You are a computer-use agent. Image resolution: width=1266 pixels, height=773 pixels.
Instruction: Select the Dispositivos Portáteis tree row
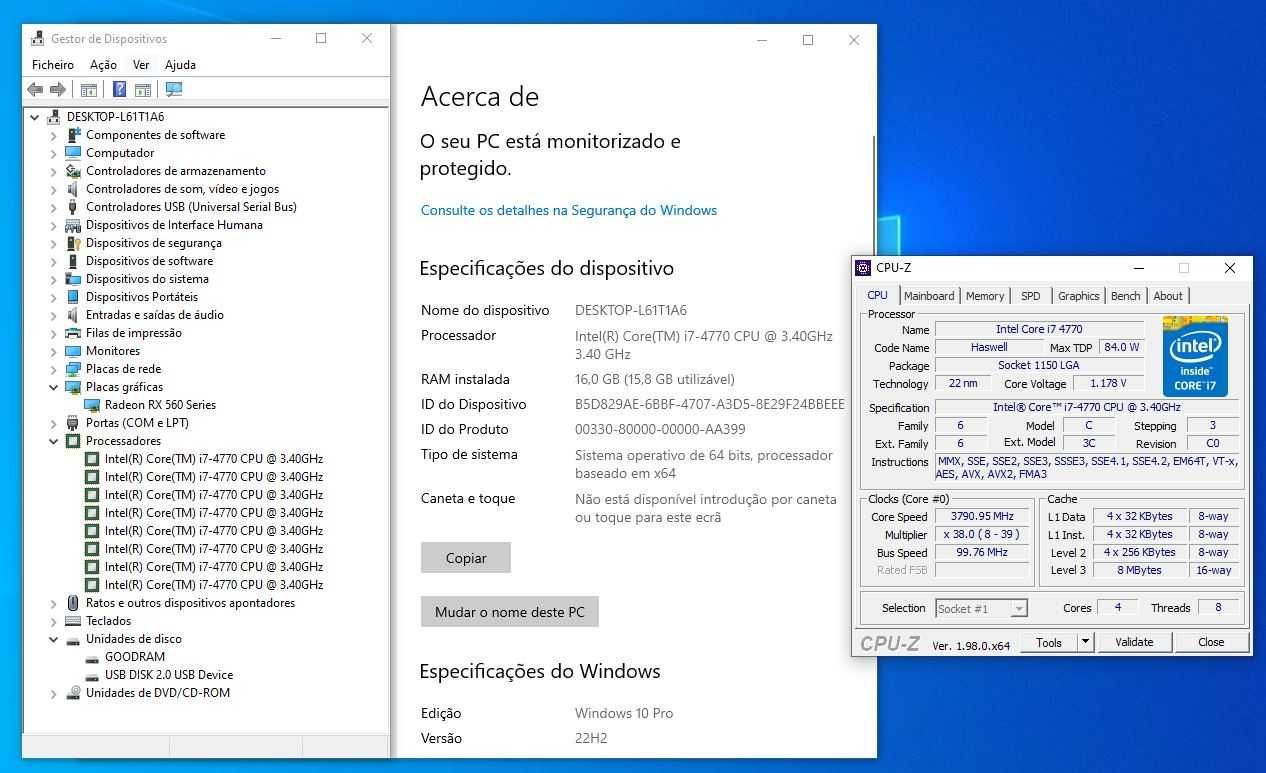[142, 297]
